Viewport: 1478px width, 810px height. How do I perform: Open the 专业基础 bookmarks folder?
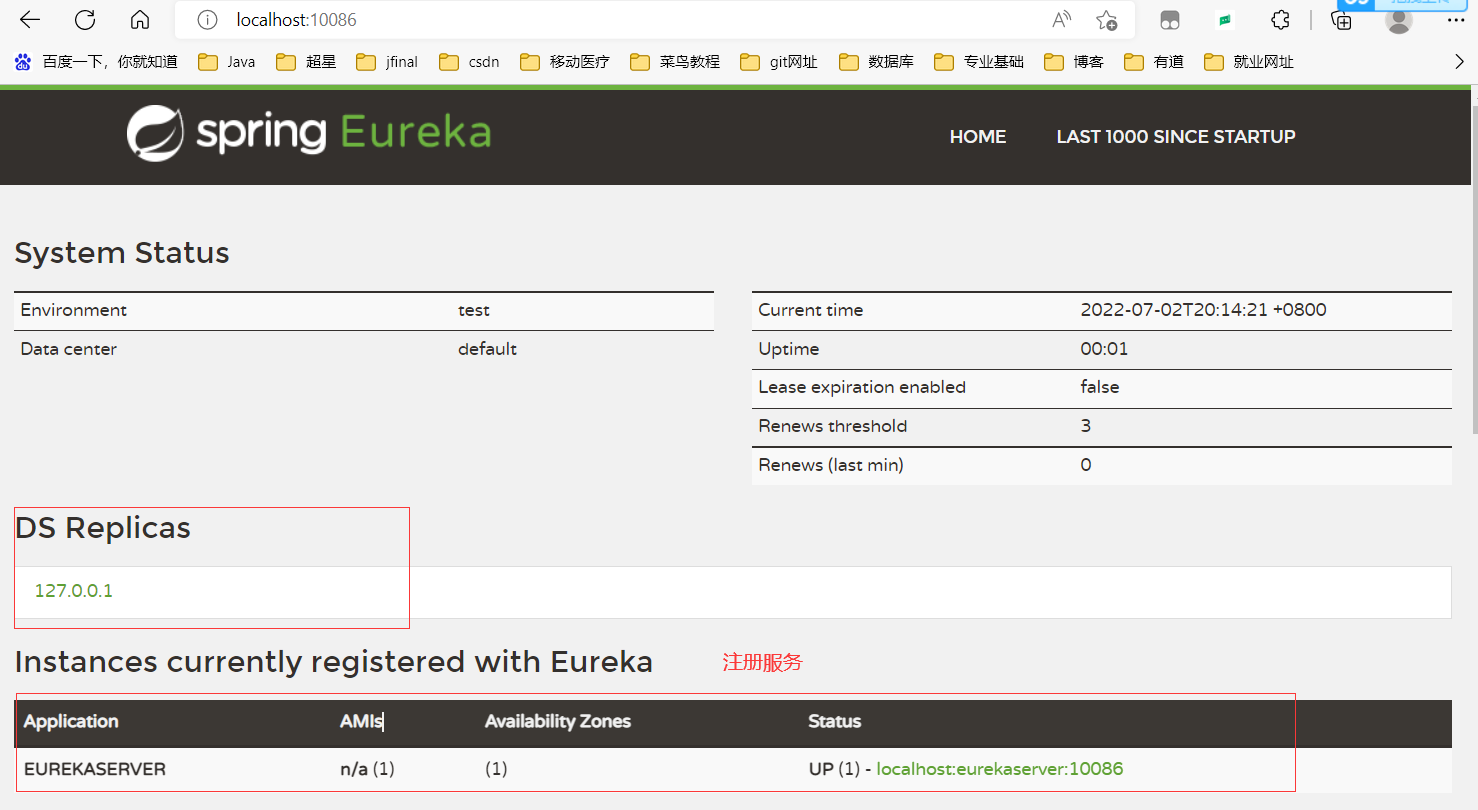tap(979, 62)
